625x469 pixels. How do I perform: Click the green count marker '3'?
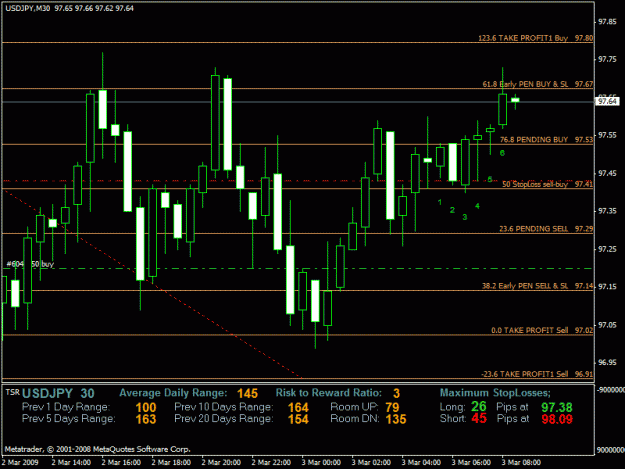464,217
